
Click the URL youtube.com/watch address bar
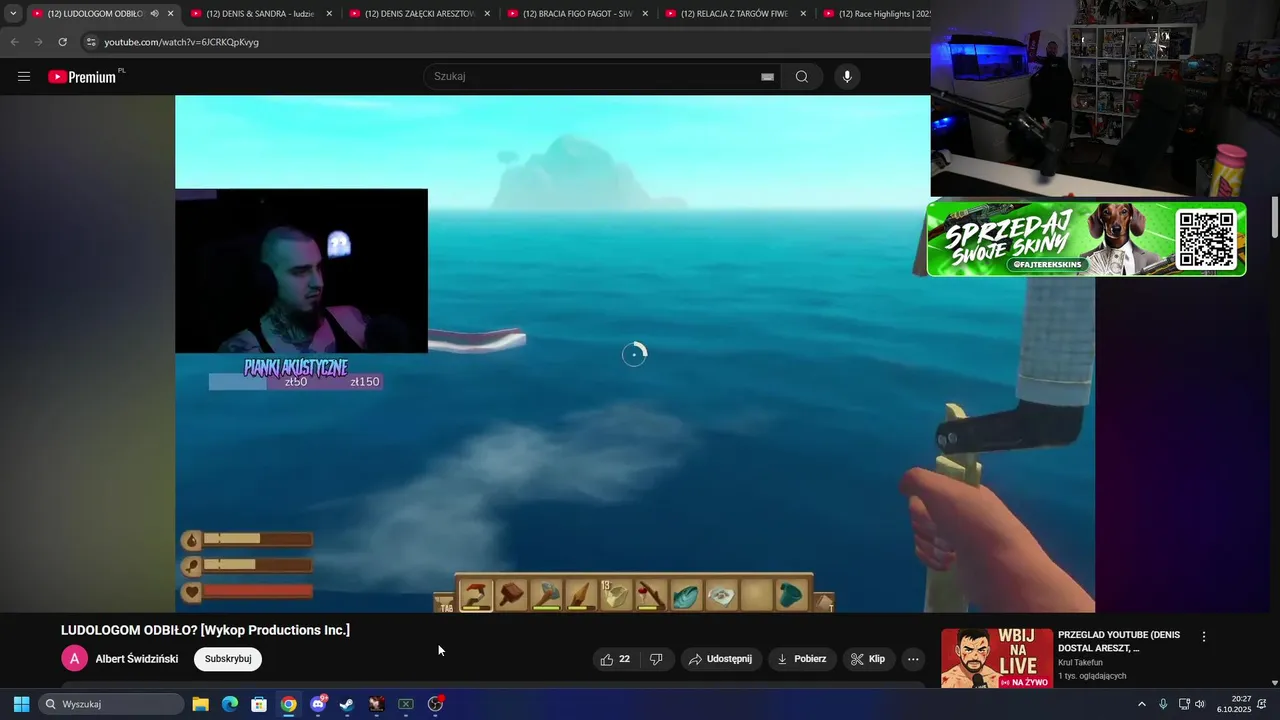click(x=181, y=42)
